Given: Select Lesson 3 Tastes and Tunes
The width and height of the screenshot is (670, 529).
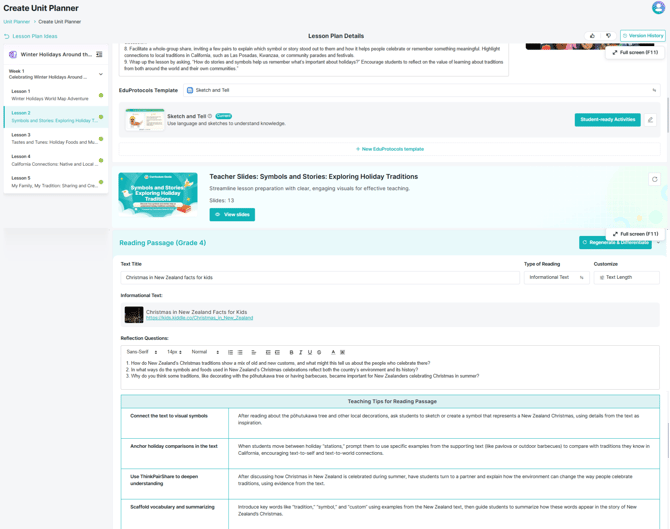Looking at the screenshot, I should [55, 138].
